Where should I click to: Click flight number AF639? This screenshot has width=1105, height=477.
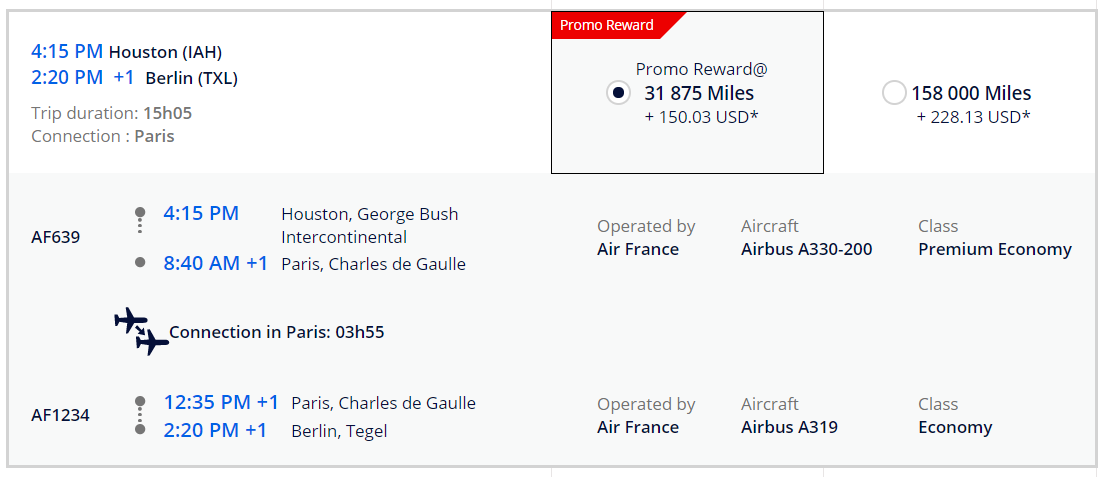[x=56, y=238]
